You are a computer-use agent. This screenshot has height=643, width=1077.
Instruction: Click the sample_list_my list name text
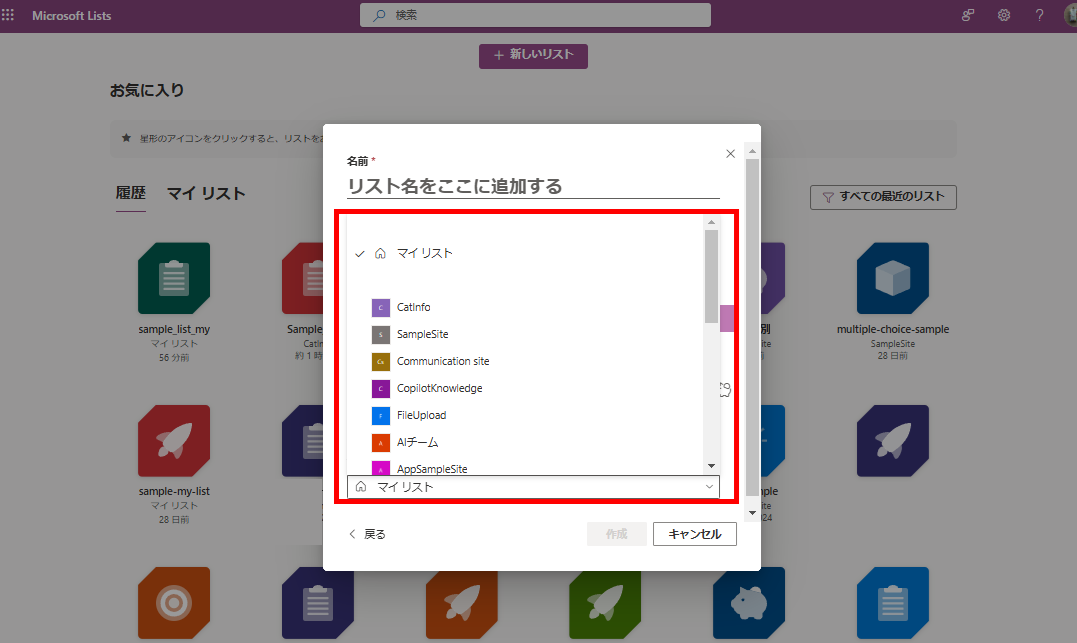(174, 330)
